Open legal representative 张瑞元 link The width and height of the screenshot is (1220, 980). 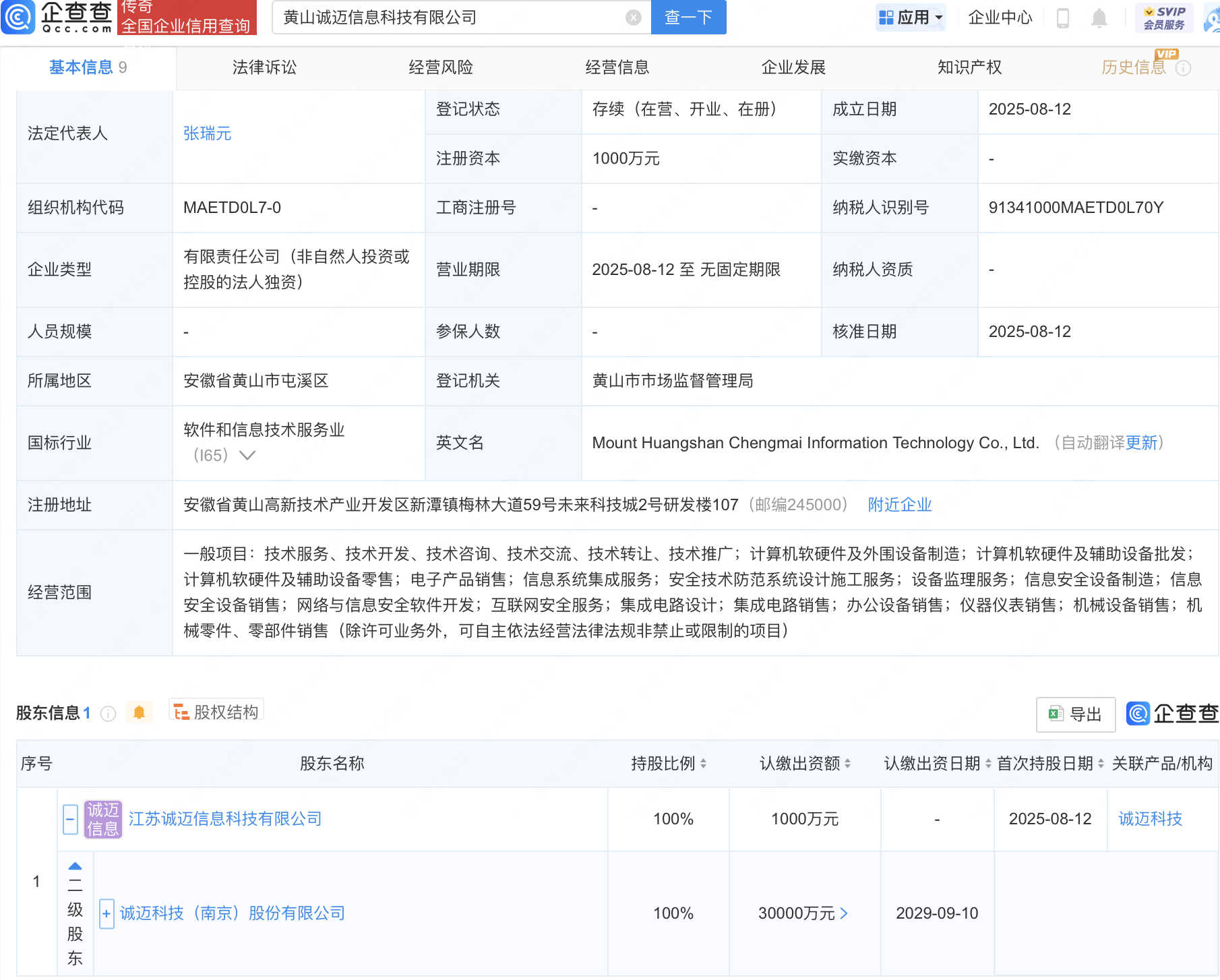(x=208, y=133)
